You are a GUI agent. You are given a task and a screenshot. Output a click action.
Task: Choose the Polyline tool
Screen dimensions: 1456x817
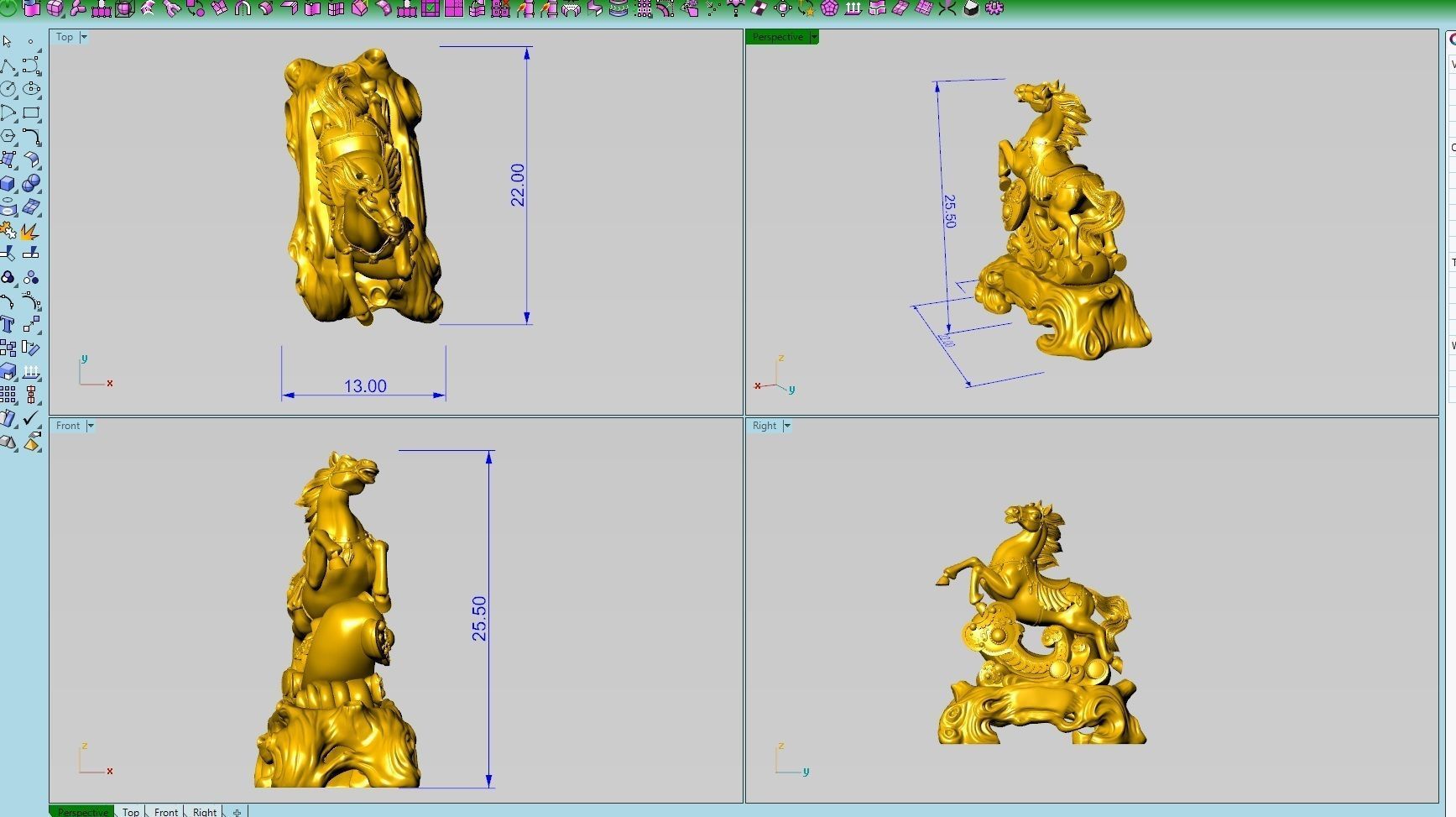coord(8,65)
